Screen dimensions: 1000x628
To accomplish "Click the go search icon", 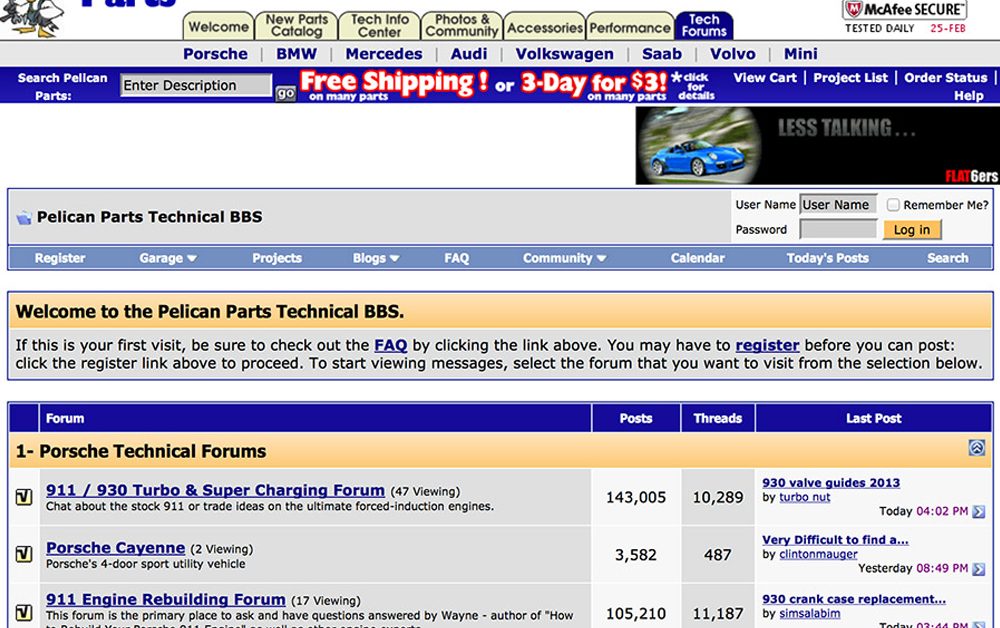I will point(284,91).
